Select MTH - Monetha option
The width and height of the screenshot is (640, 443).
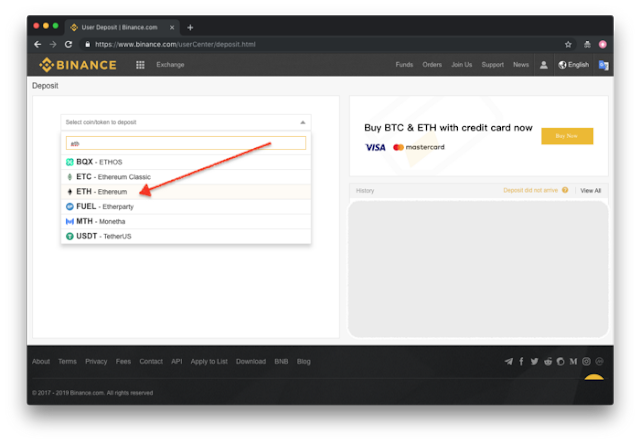pyautogui.click(x=186, y=221)
